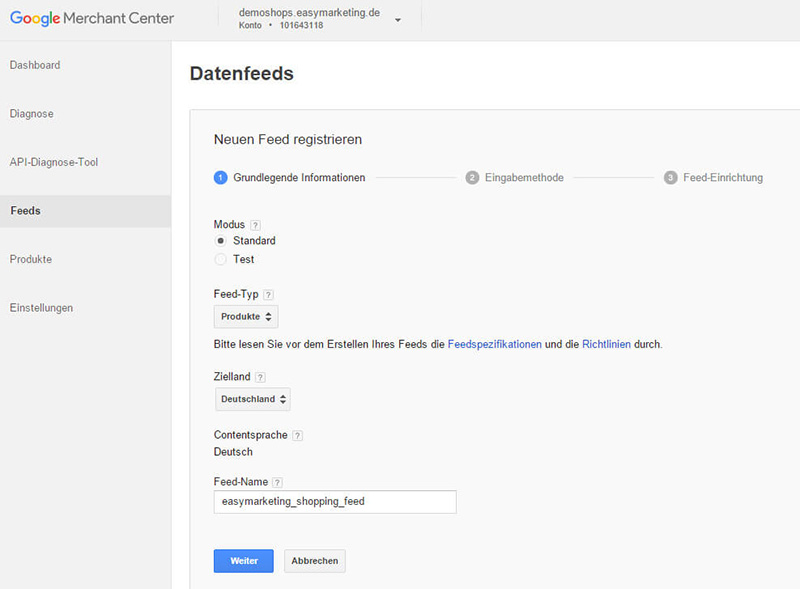The width and height of the screenshot is (800, 589).
Task: Open Einstellungen in the sidebar
Action: click(41, 308)
